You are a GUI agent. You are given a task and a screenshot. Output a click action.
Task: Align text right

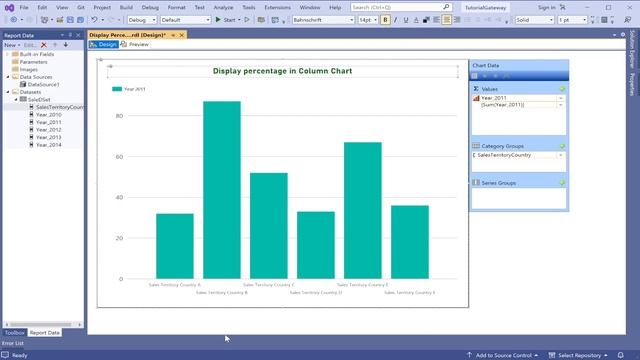coord(457,20)
